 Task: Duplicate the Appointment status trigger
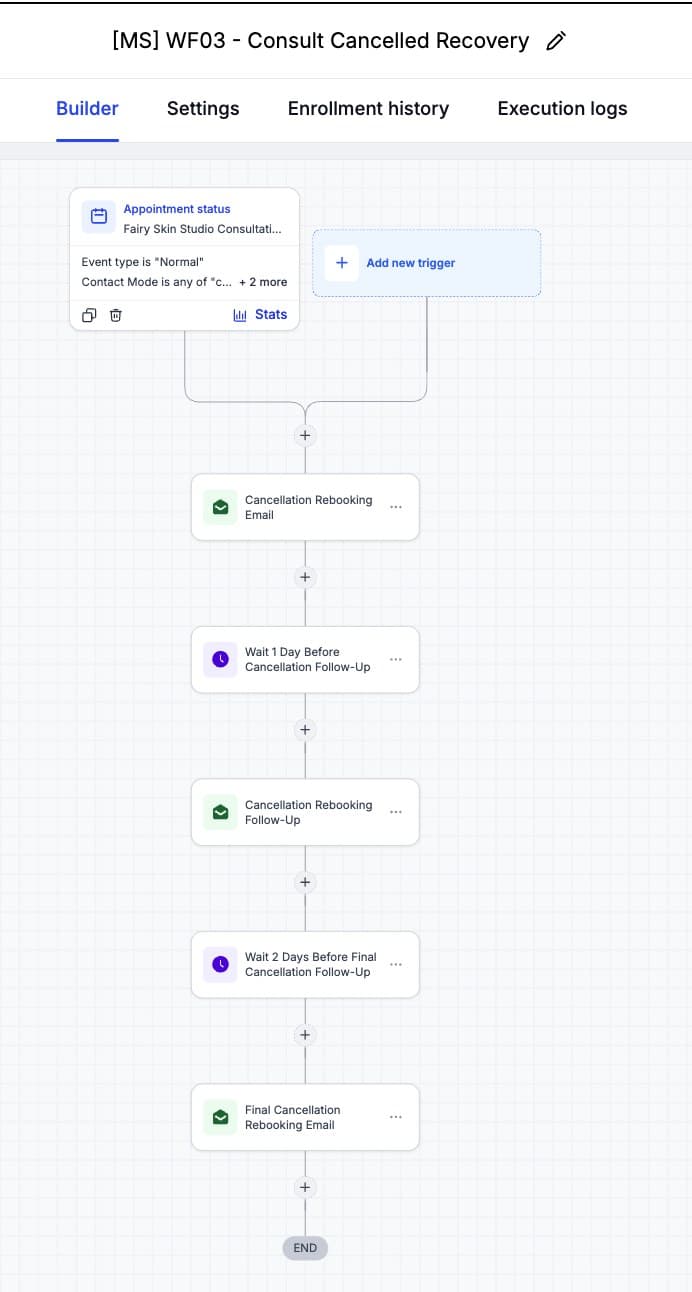[x=89, y=315]
